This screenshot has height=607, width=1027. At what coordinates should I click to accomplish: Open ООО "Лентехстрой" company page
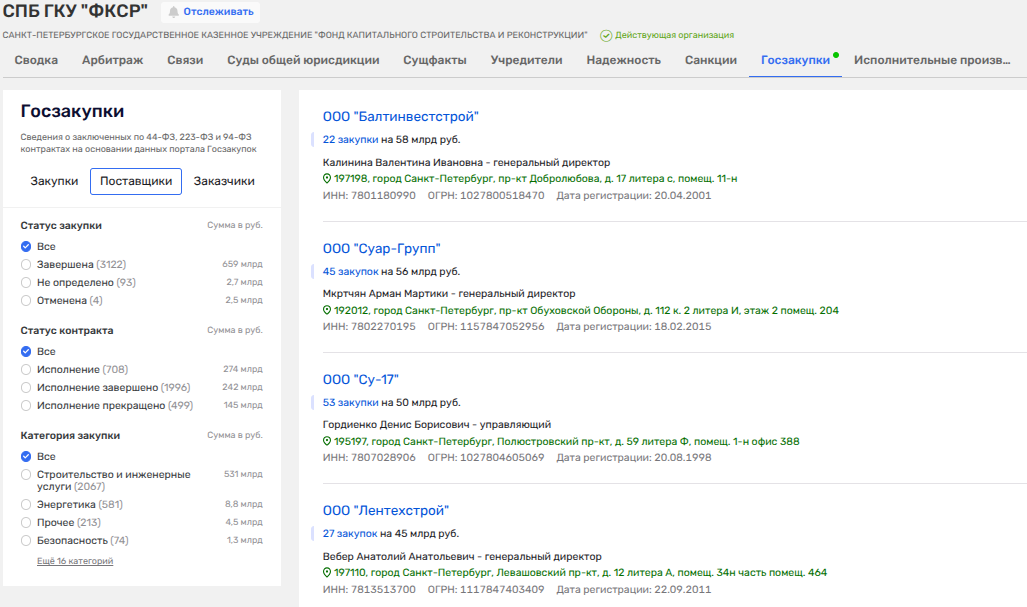[x=386, y=511]
